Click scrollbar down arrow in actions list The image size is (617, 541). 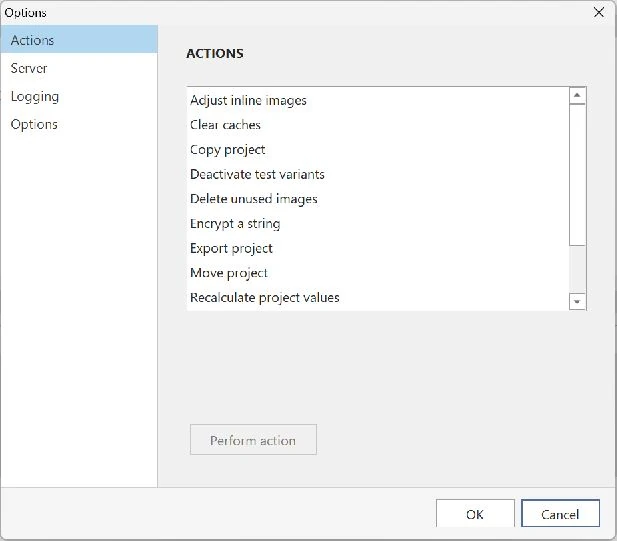click(x=577, y=302)
